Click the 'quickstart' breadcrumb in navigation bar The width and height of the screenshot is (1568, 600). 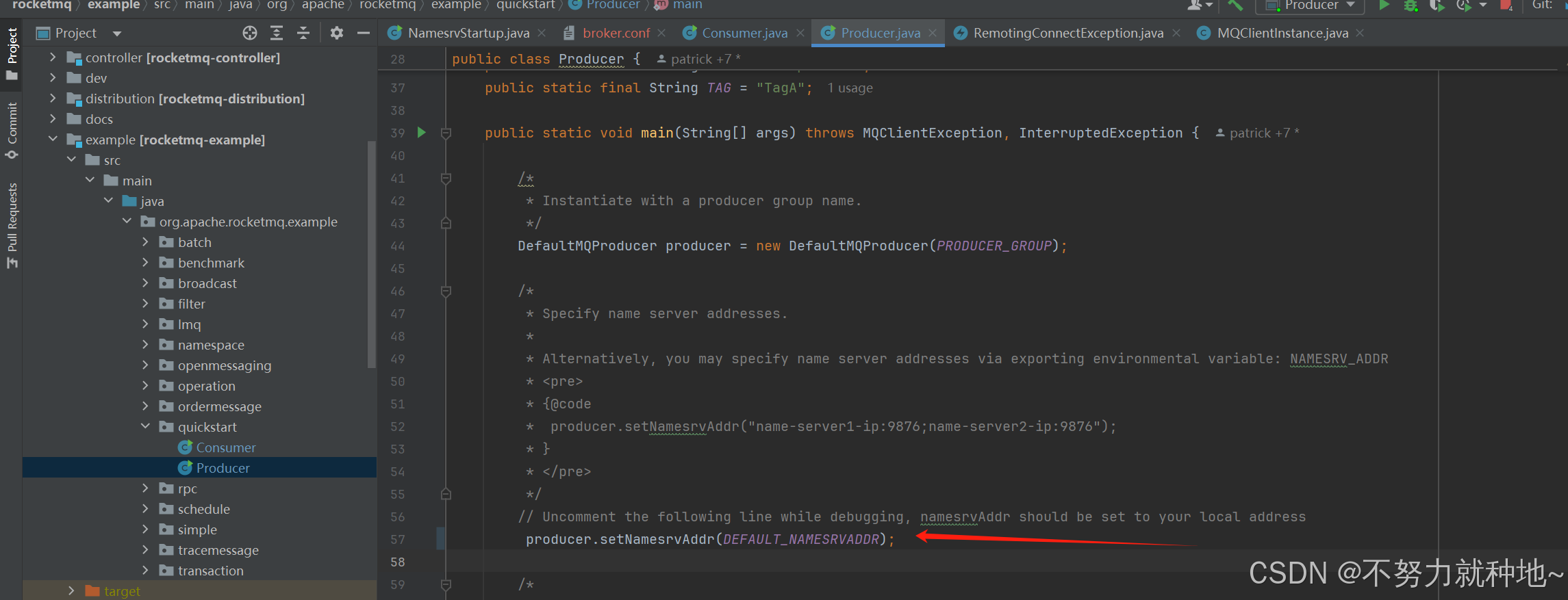point(525,5)
